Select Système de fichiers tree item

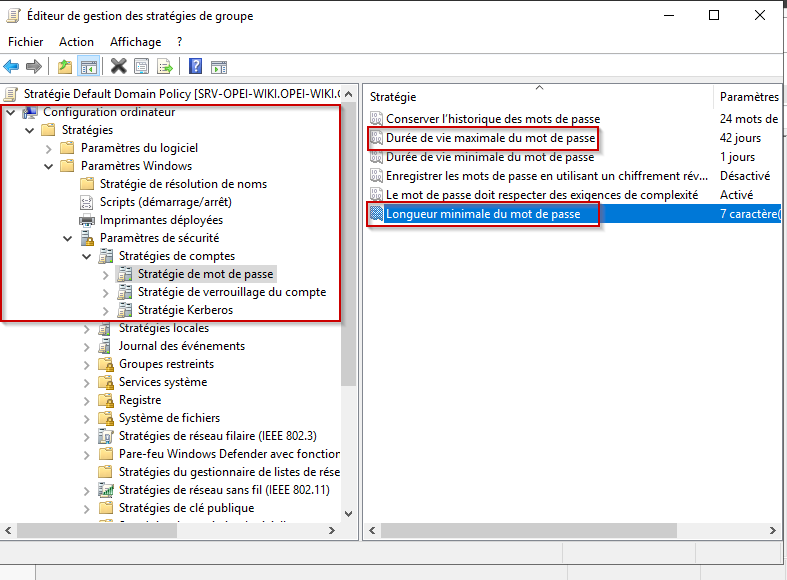(169, 418)
